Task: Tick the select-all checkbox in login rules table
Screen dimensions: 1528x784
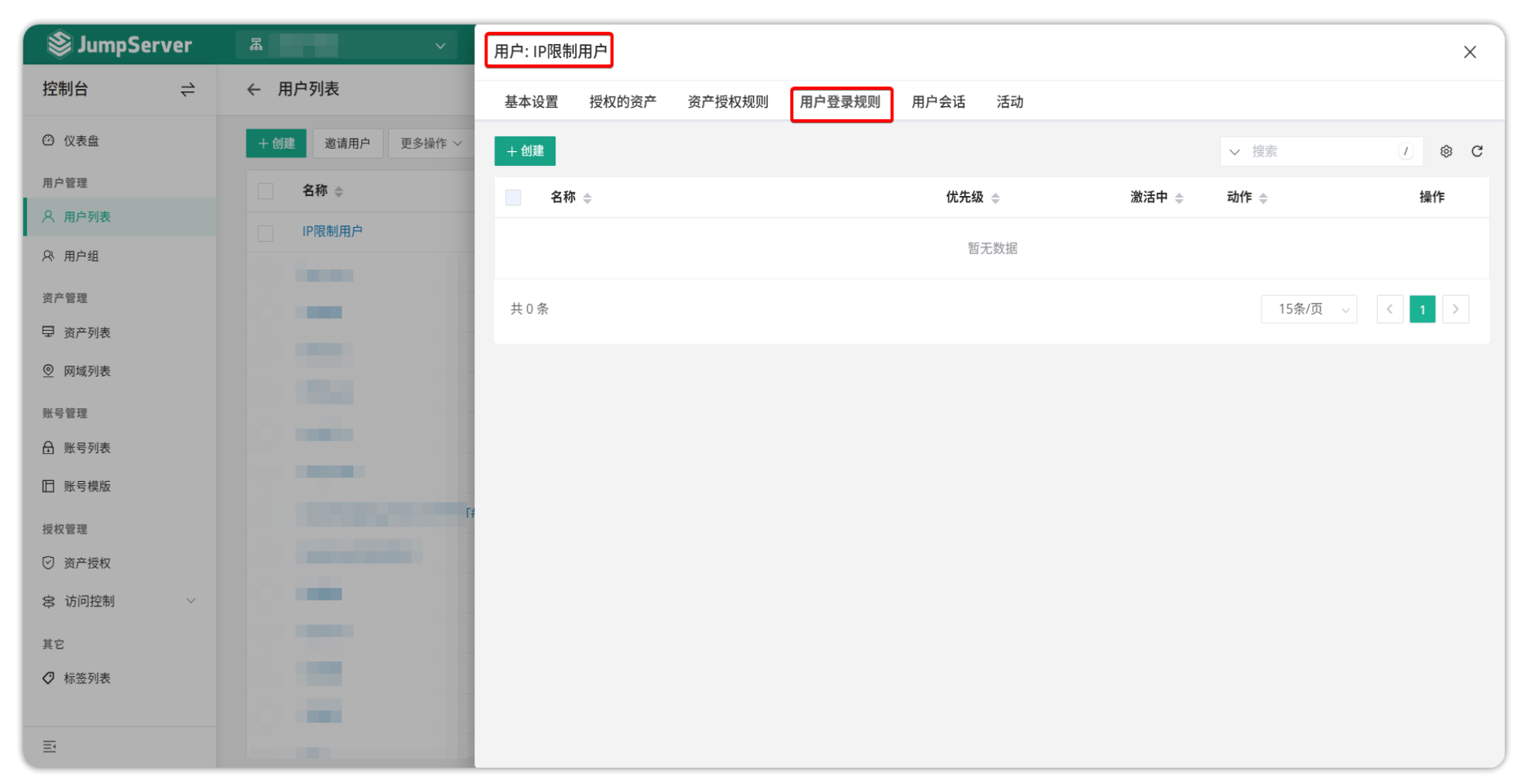Action: pos(513,198)
